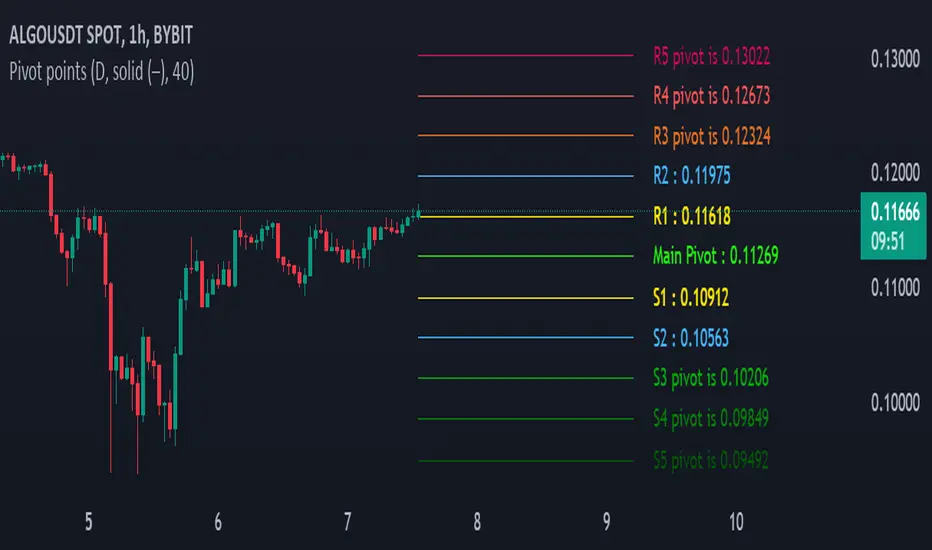
Task: Select date 8 on the time axis
Action: coord(477,522)
